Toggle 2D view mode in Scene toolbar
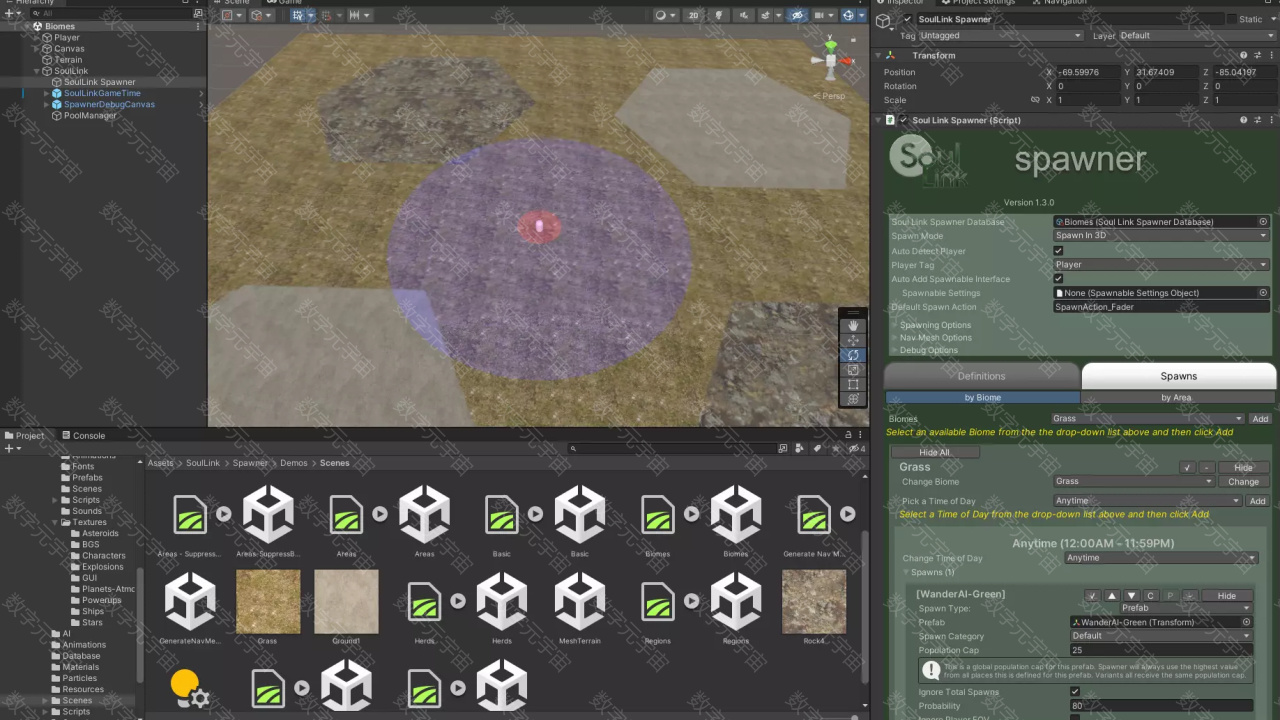 (693, 15)
